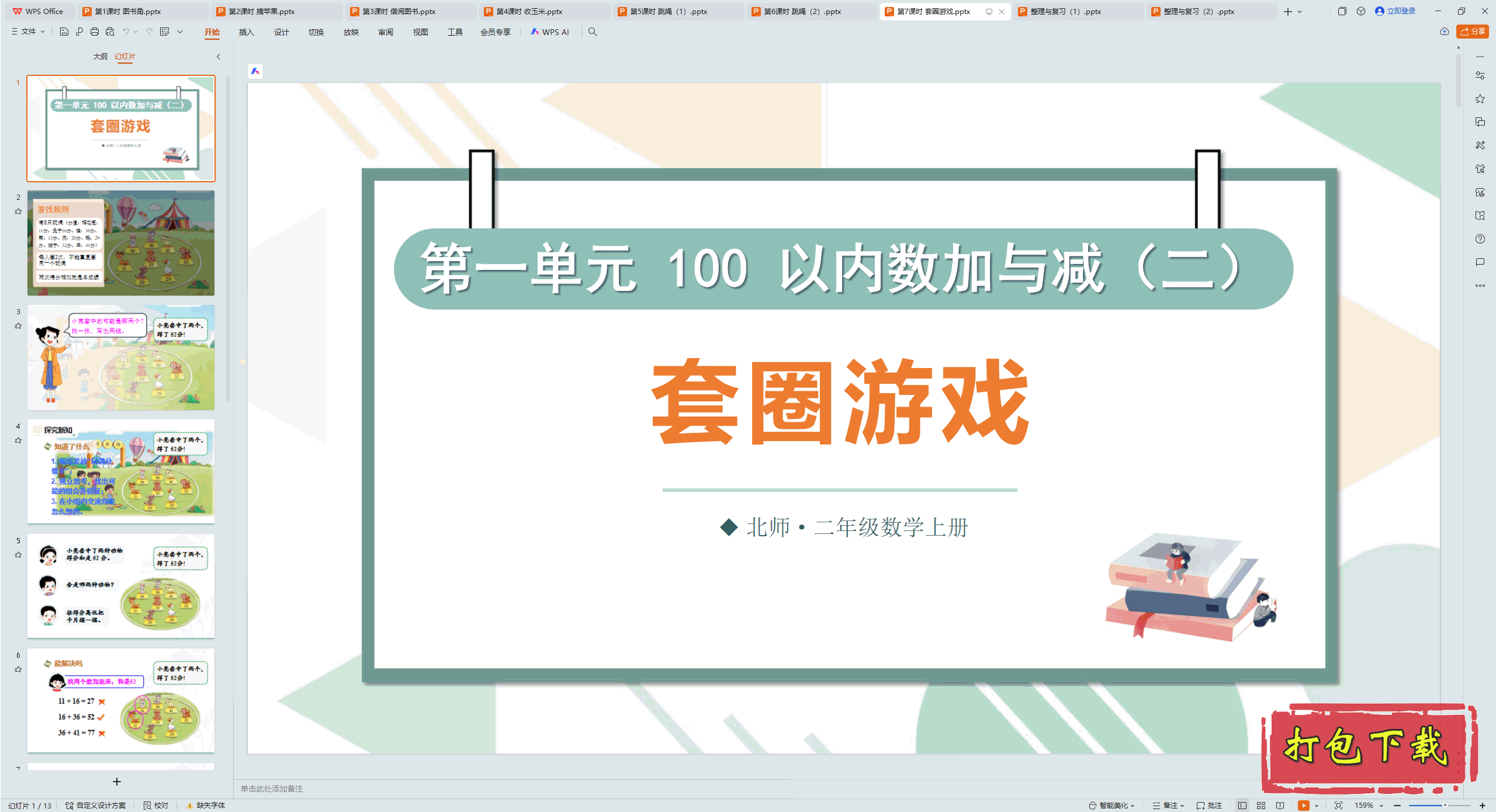1496x812 pixels.
Task: Click the floating WPS AI icon above slide
Action: tap(255, 71)
